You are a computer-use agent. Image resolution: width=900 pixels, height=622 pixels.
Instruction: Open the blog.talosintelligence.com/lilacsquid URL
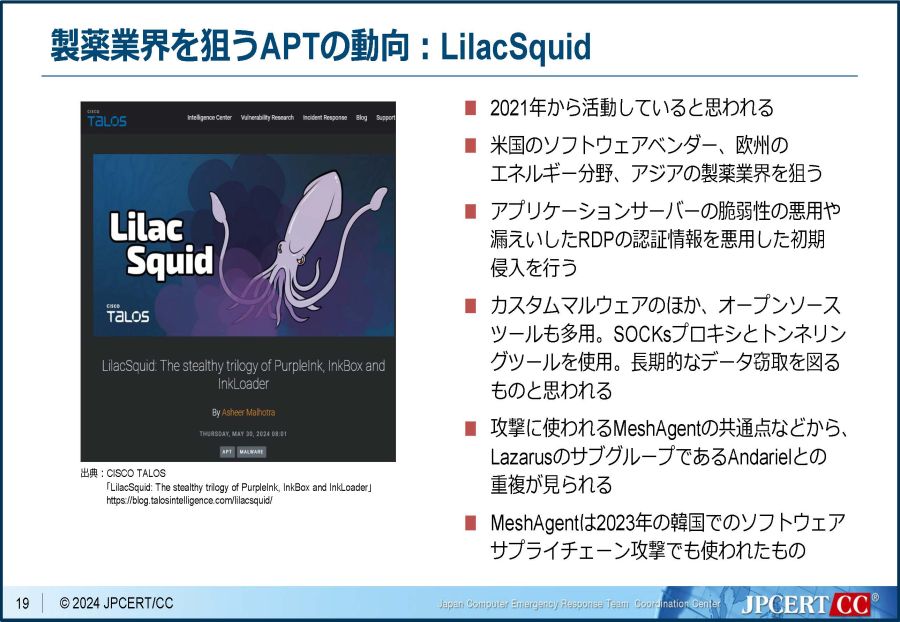(x=189, y=500)
